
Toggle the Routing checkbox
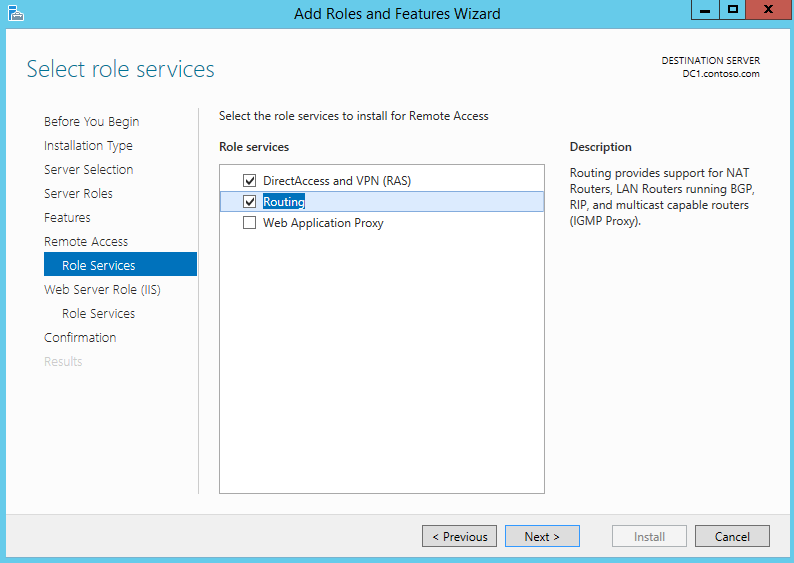[249, 202]
